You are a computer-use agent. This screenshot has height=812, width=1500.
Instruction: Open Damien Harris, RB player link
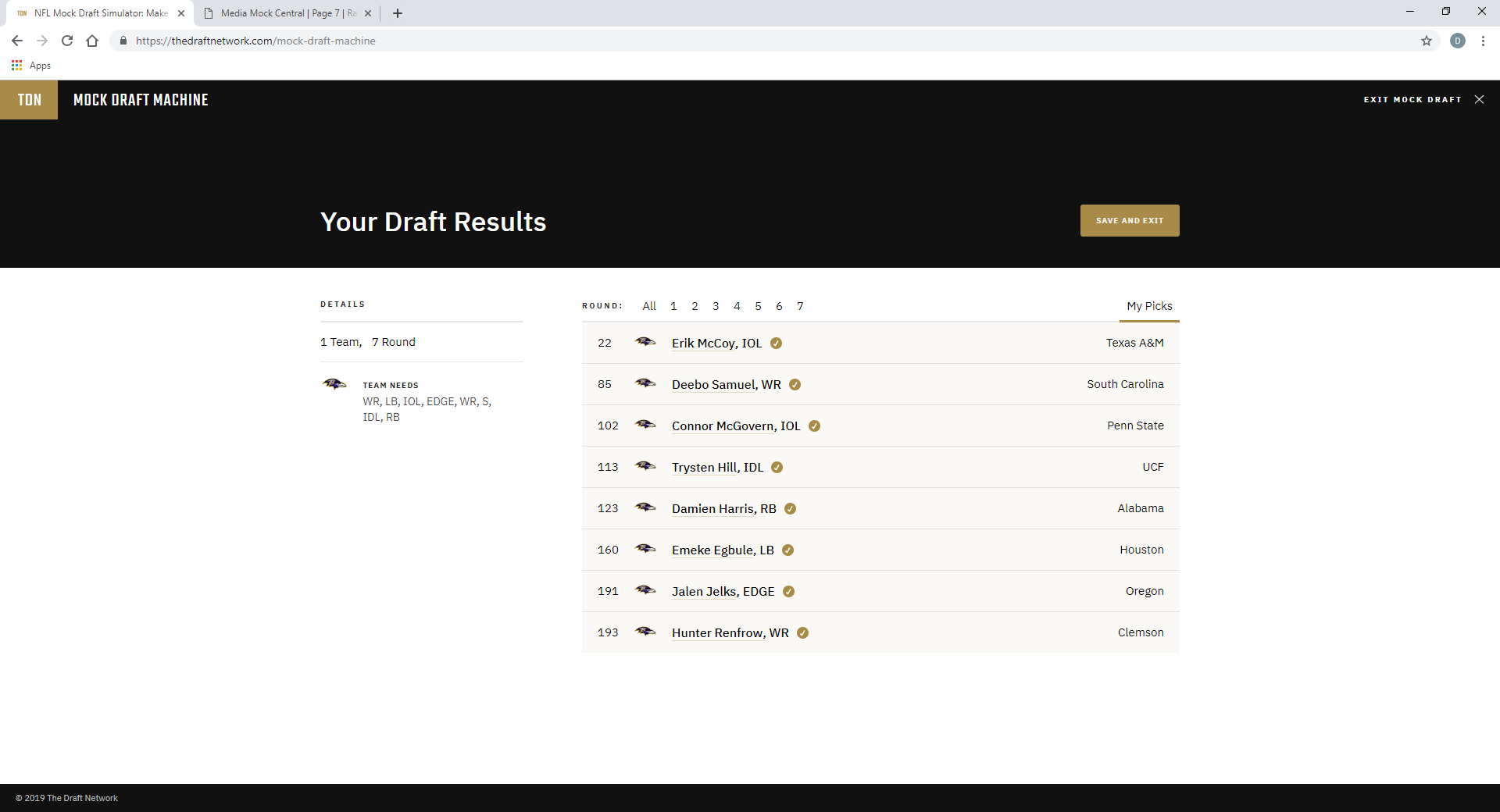click(724, 508)
